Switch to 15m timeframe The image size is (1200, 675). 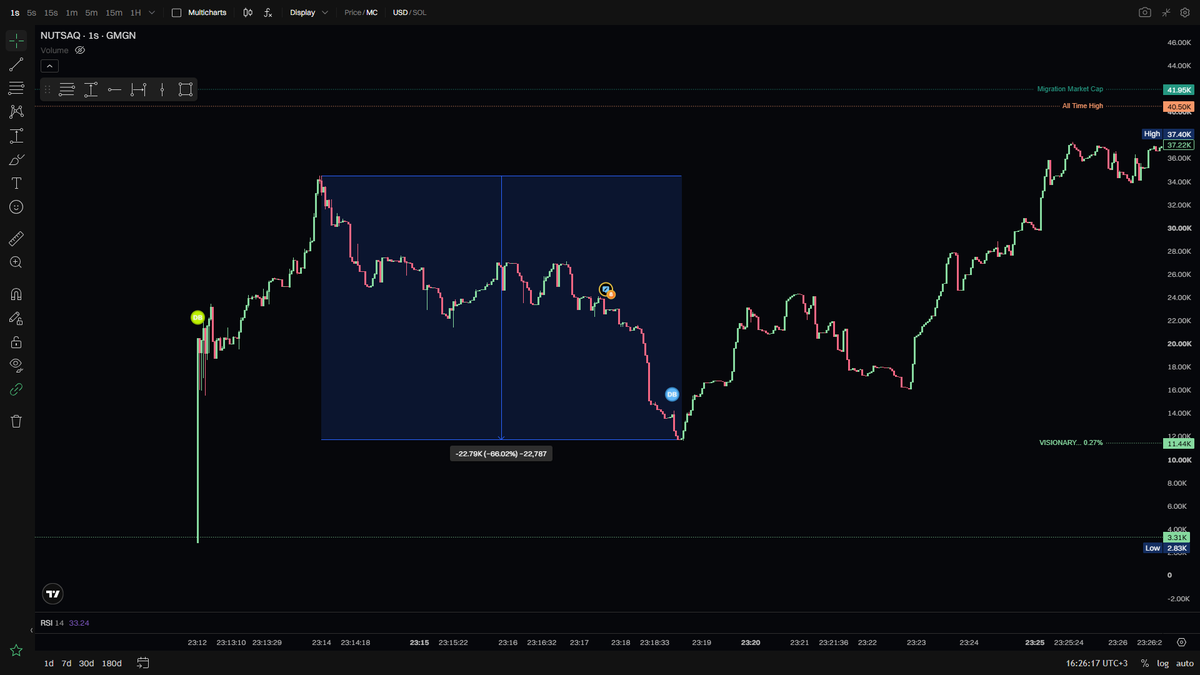[113, 13]
